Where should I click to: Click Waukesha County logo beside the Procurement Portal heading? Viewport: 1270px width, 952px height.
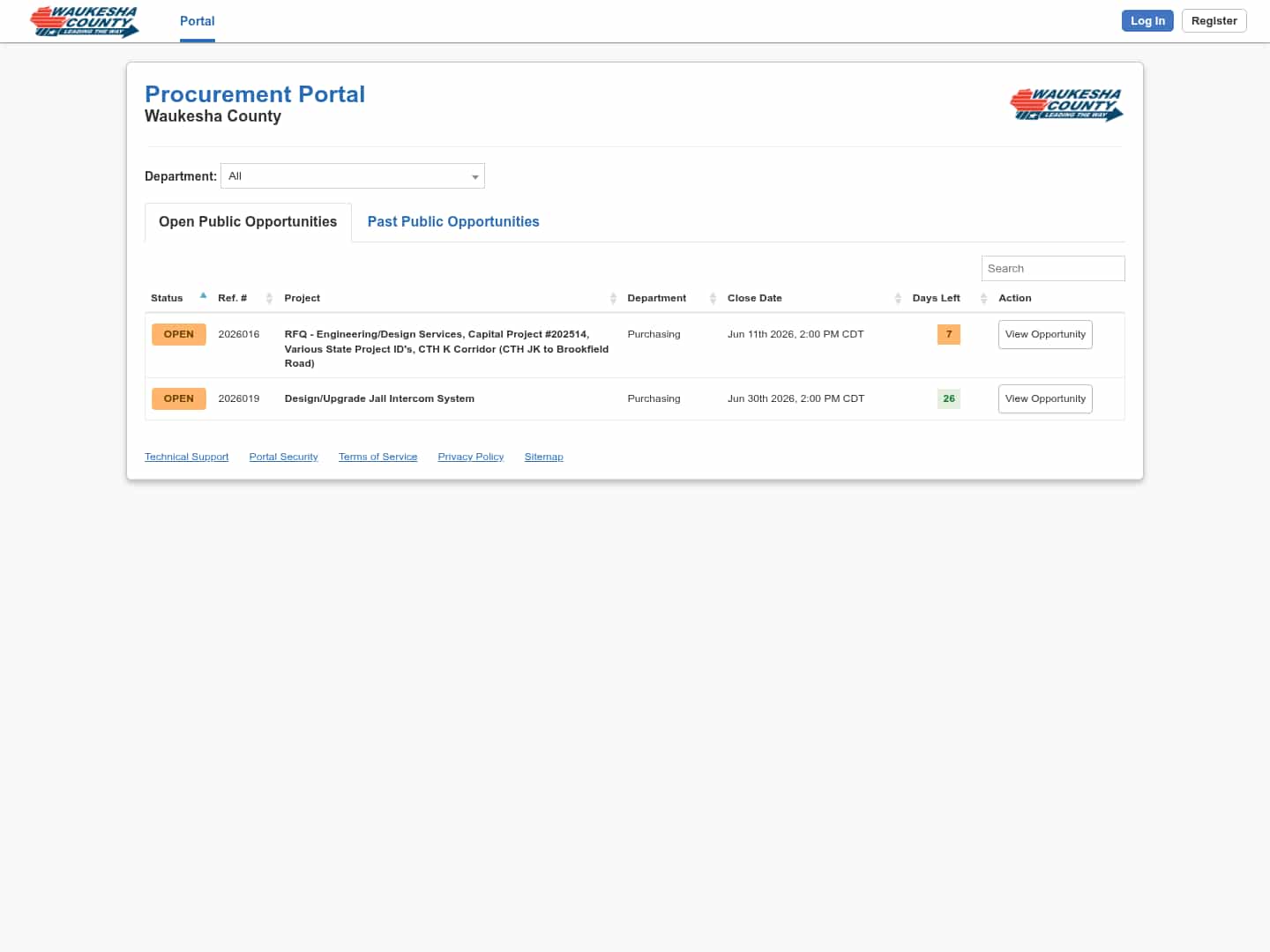1066,104
